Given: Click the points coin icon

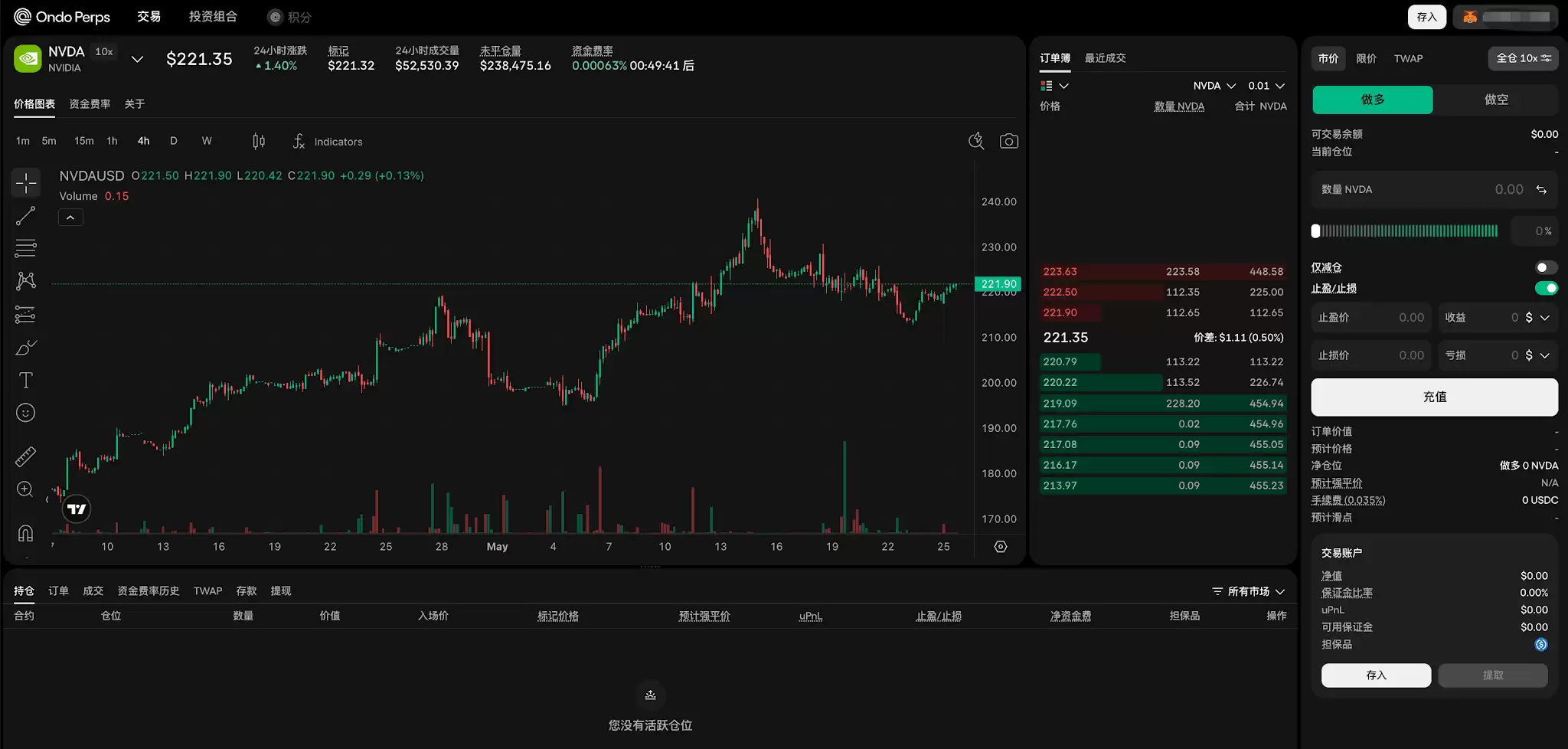Looking at the screenshot, I should coord(275,17).
